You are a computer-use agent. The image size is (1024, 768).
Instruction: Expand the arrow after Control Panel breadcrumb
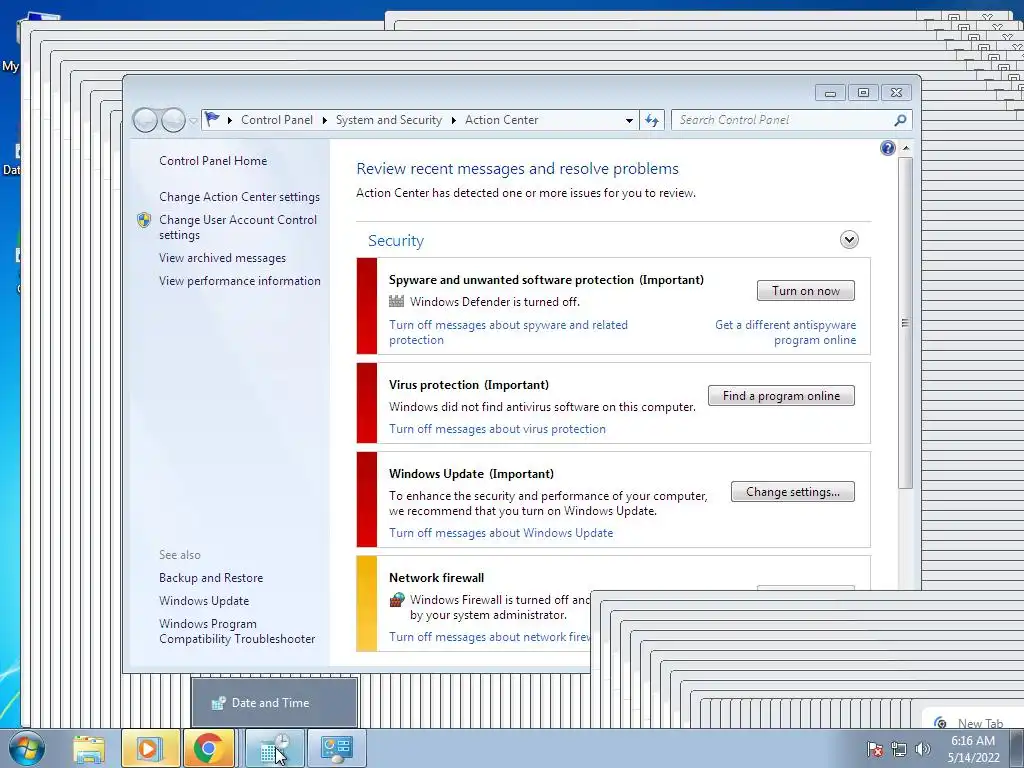(x=325, y=120)
